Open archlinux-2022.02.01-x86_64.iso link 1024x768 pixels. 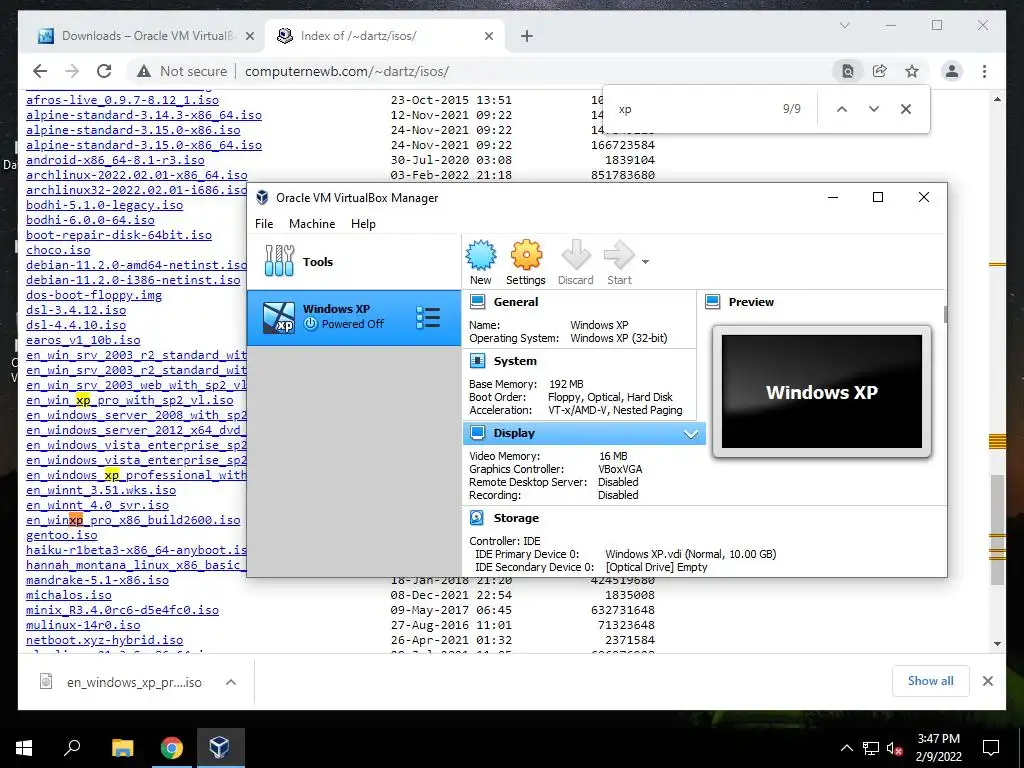coord(136,175)
